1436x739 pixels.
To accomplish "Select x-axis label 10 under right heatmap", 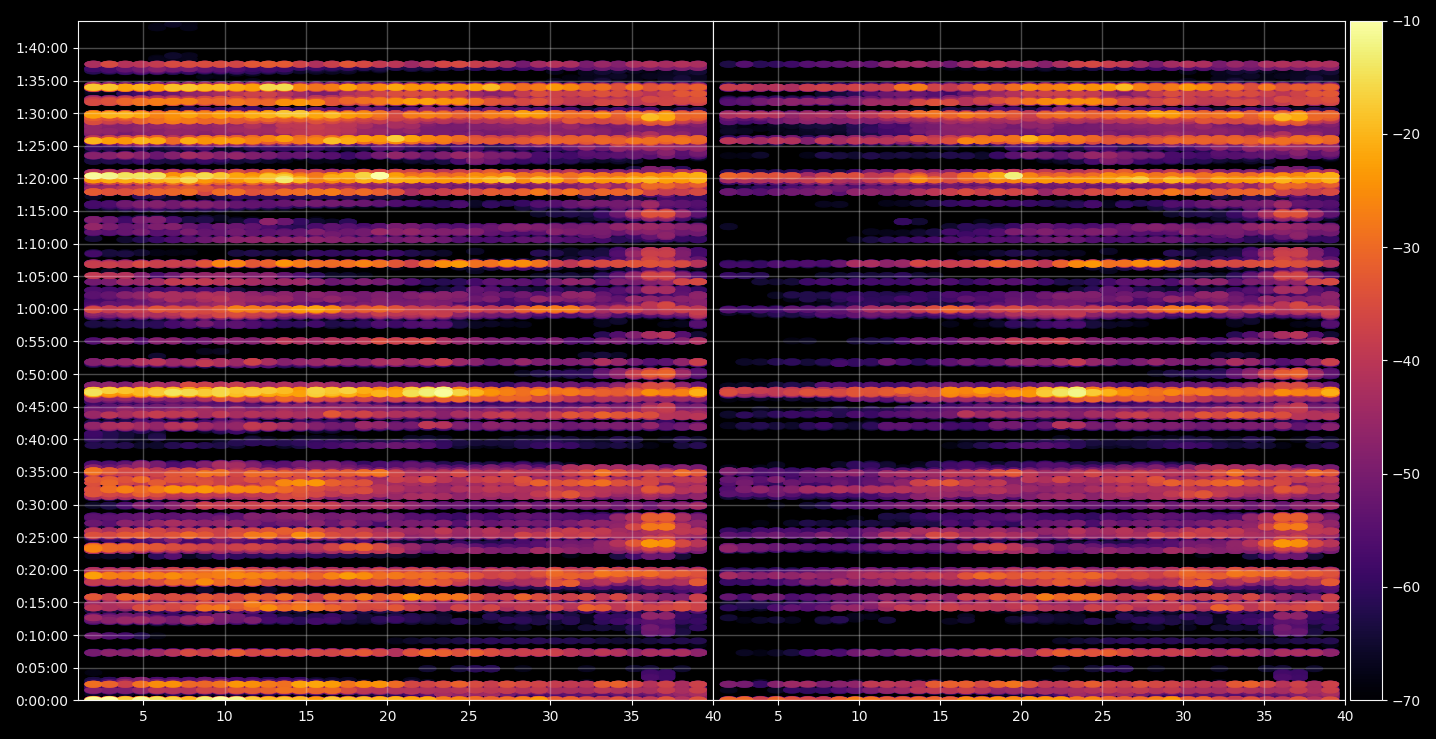I will point(859,716).
